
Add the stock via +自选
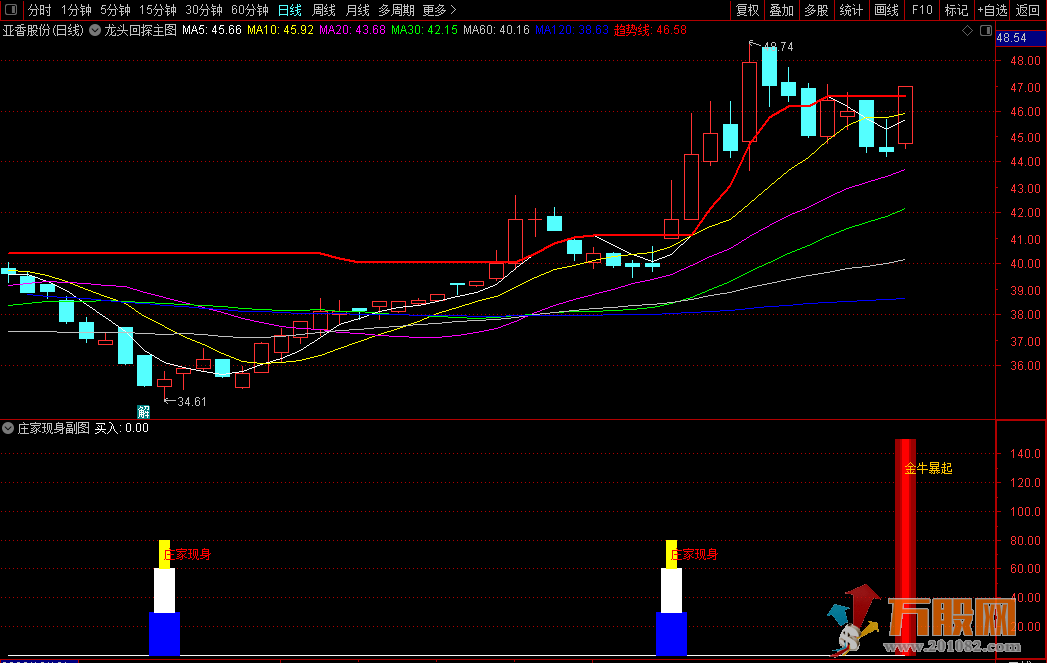click(x=991, y=10)
